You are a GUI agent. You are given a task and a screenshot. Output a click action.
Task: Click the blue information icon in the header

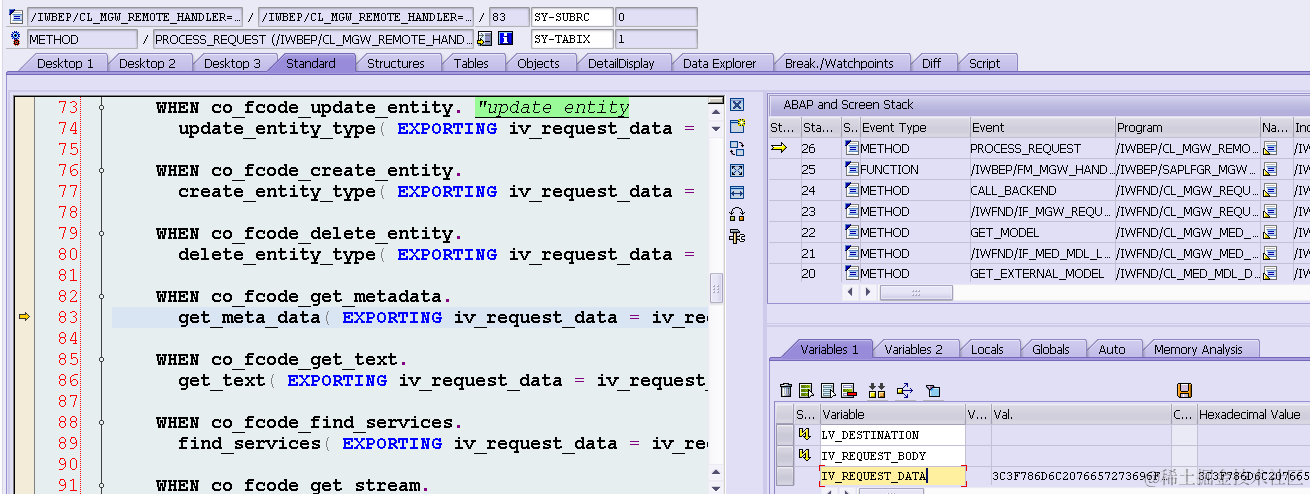point(505,39)
